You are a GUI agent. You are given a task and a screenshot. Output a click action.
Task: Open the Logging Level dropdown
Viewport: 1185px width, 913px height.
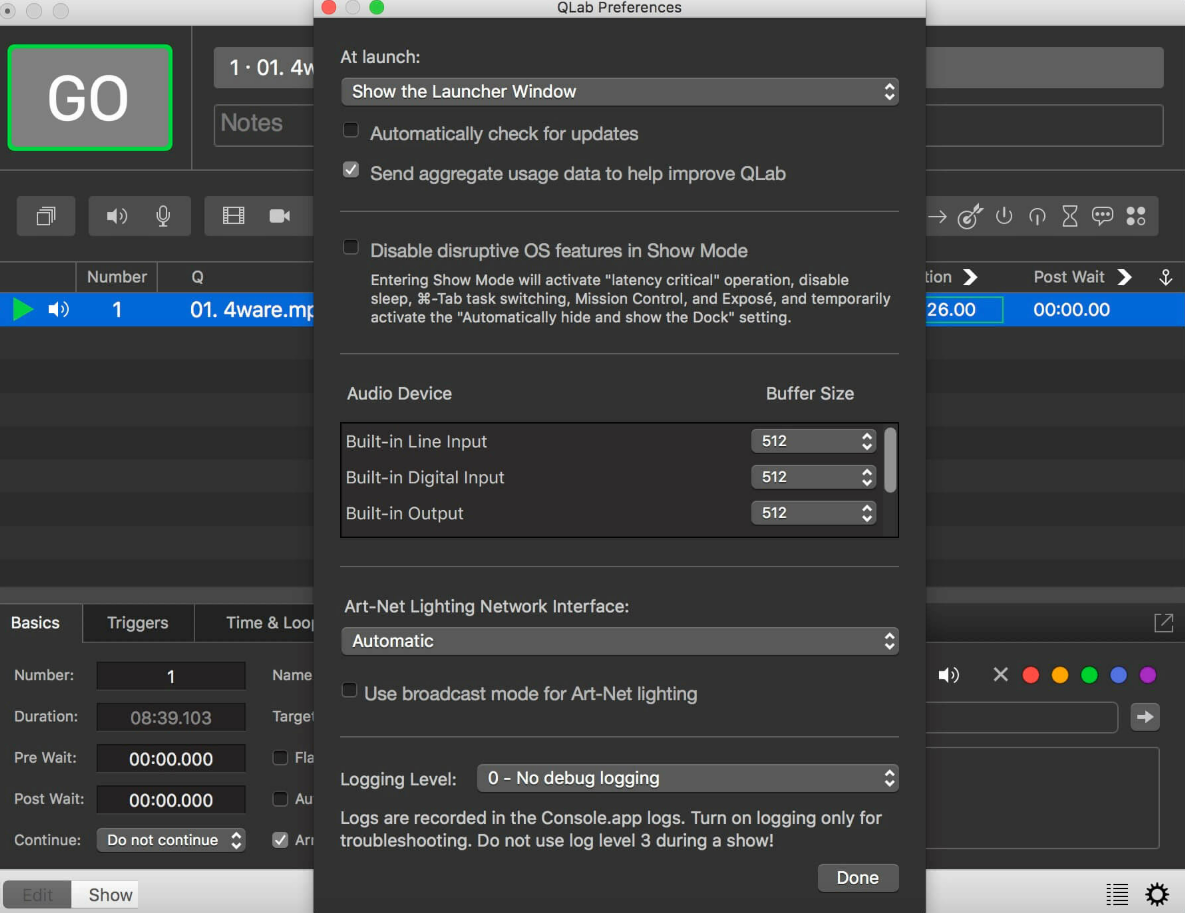coord(688,778)
